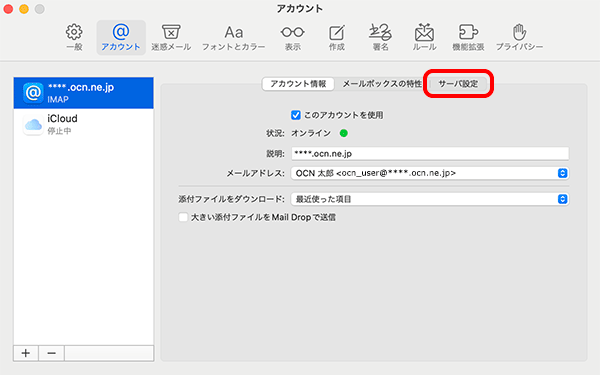The image size is (600, 375).
Task: Switch to メールボックスの特性 tab
Action: click(382, 84)
